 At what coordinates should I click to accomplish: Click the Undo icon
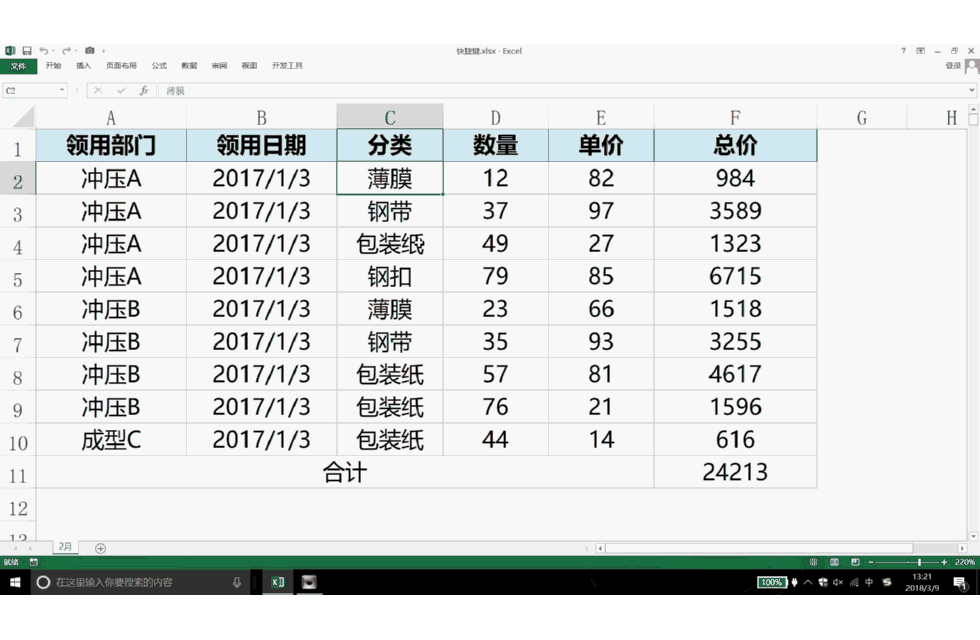[46, 50]
